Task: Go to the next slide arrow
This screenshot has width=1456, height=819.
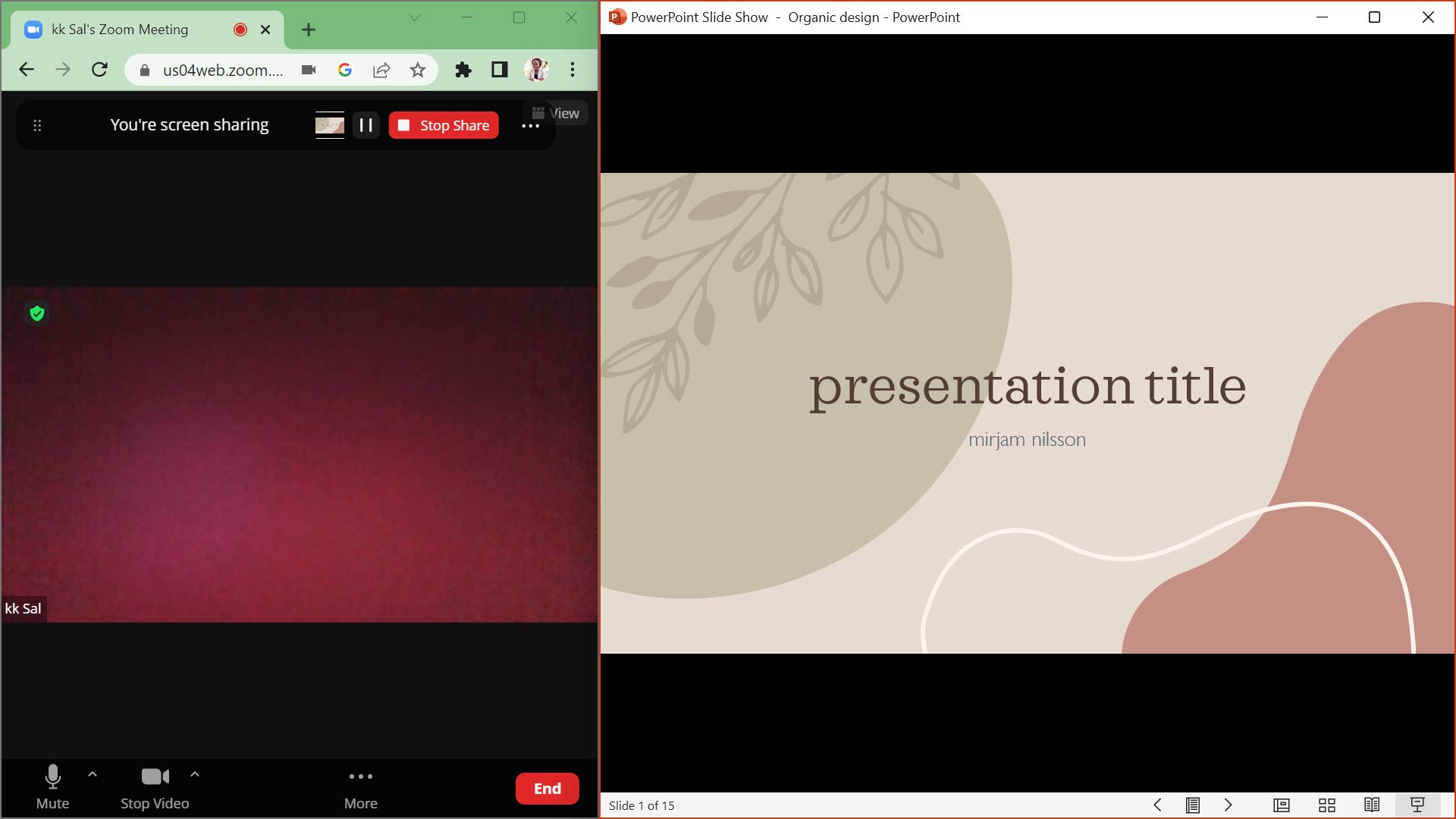Action: 1228,805
